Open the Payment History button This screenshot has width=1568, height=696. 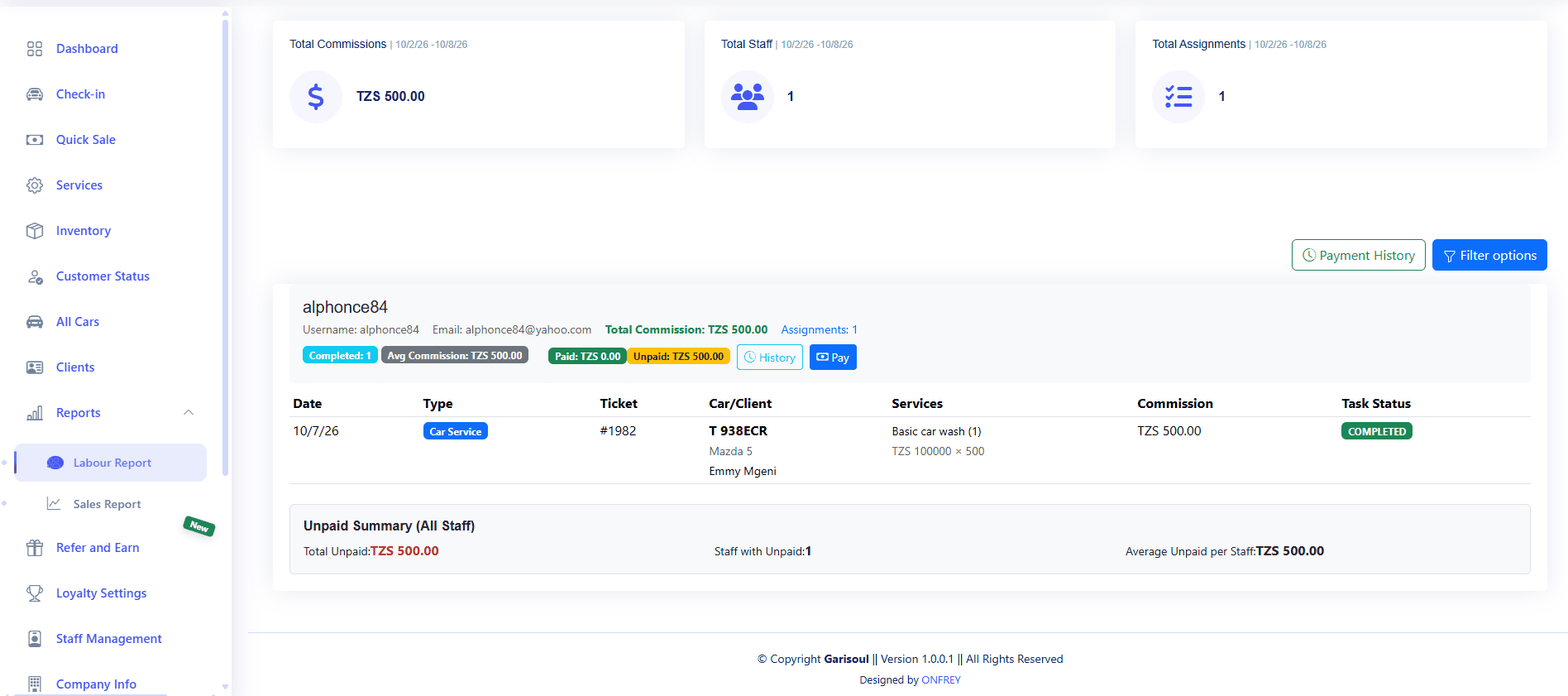point(1358,255)
